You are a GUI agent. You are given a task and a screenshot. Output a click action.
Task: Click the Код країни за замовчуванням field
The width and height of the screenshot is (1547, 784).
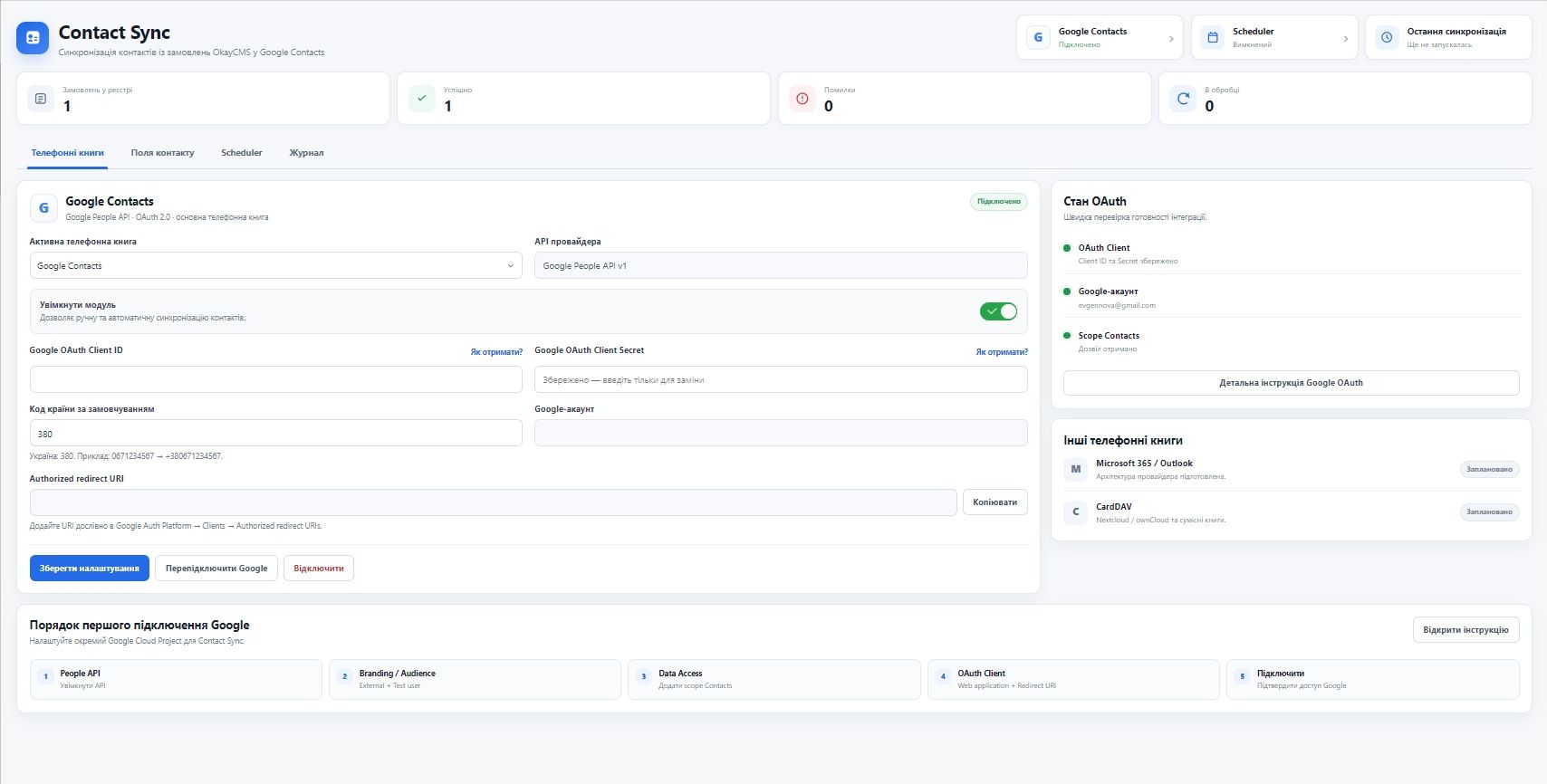275,433
